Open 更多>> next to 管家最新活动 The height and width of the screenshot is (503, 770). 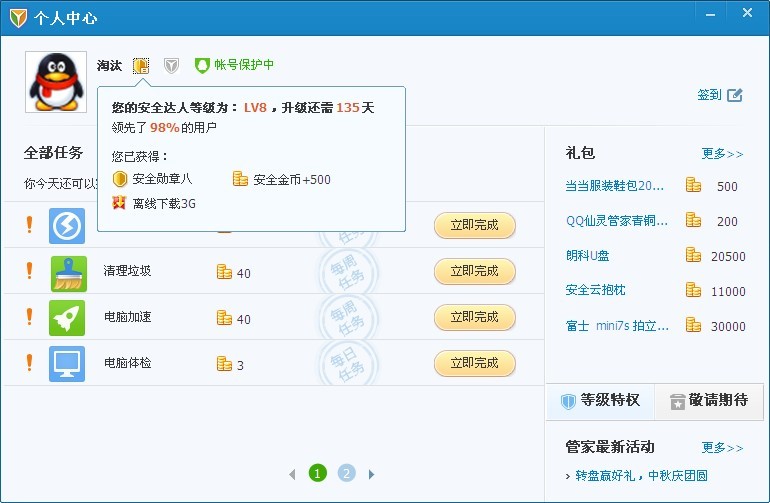click(x=722, y=447)
